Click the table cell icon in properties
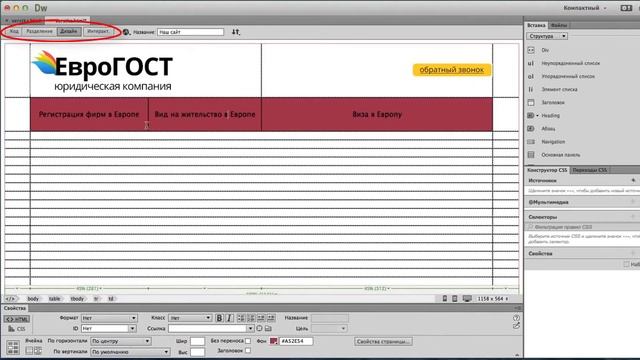 point(13,347)
